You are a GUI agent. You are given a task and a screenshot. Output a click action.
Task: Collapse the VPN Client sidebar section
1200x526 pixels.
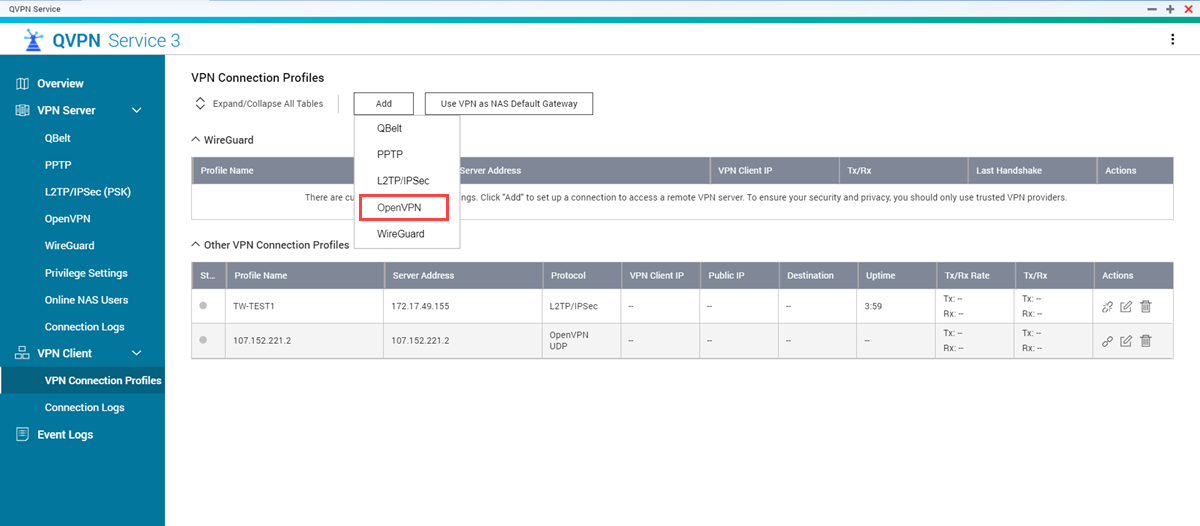click(137, 353)
